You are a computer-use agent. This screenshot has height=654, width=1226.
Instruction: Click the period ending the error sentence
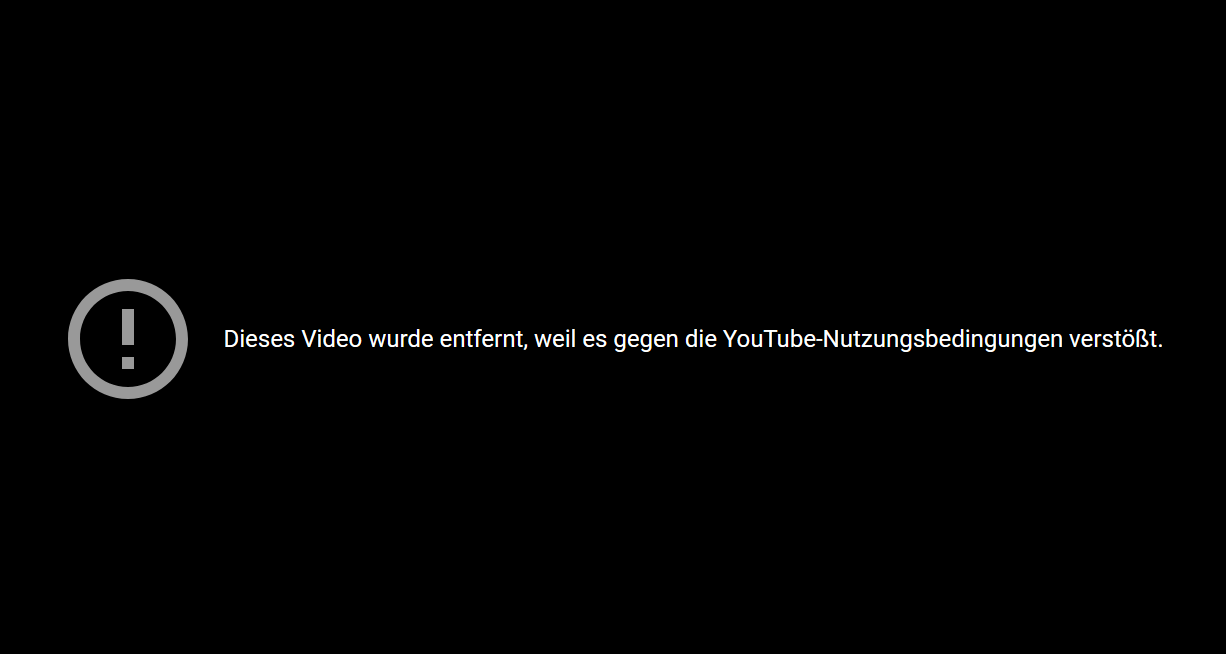coord(1160,347)
